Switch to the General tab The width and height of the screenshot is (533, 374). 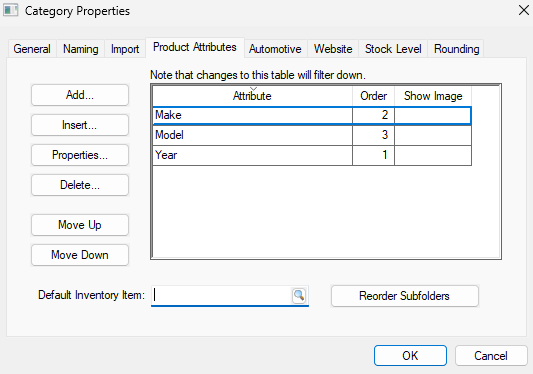coord(32,49)
